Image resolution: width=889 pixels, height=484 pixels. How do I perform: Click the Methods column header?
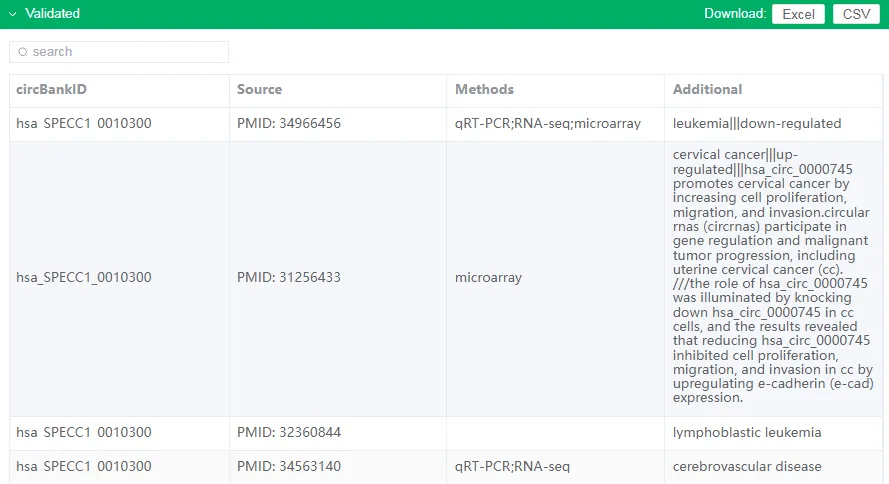(x=484, y=90)
